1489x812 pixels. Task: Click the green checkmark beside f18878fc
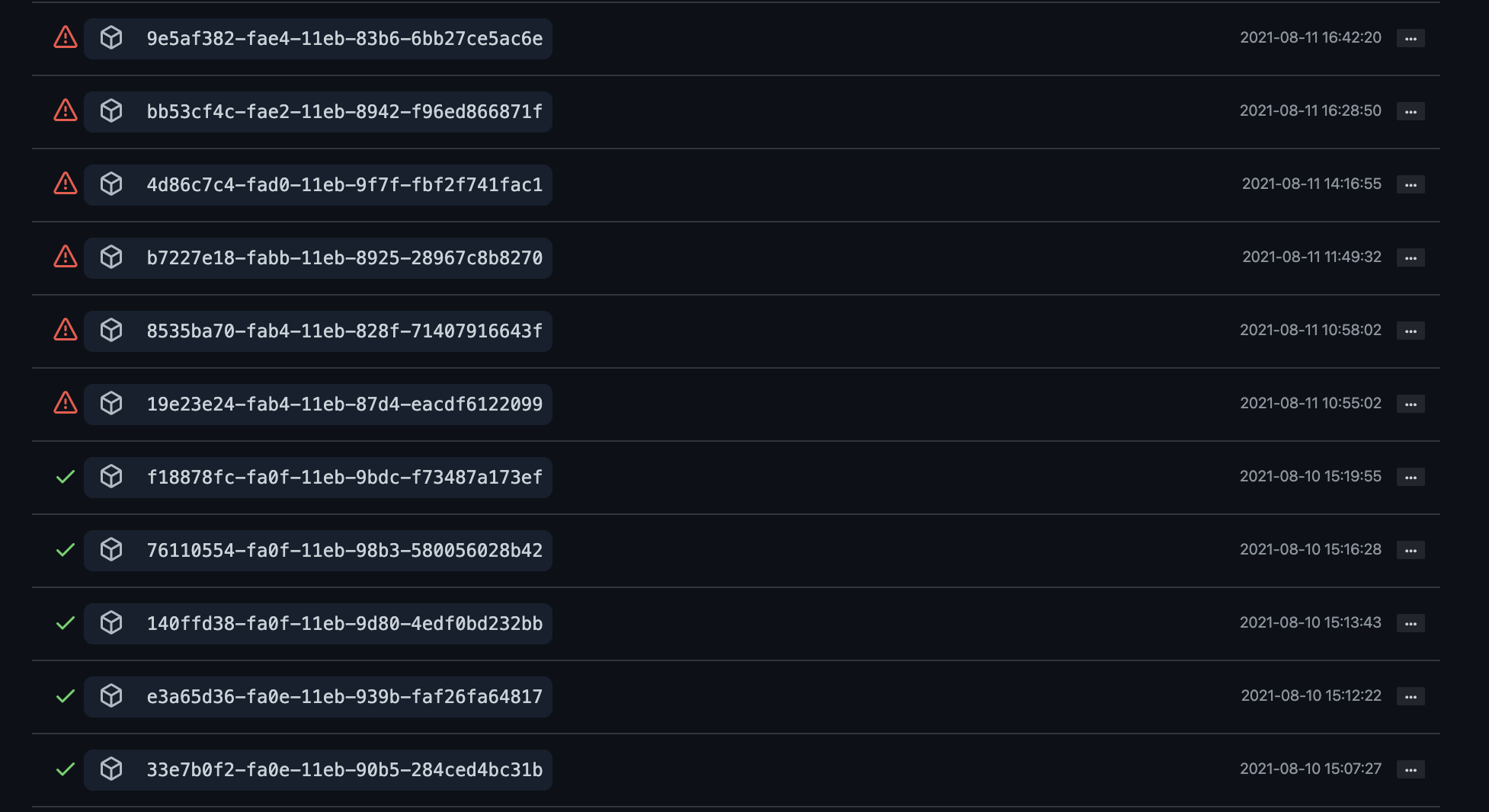(65, 476)
